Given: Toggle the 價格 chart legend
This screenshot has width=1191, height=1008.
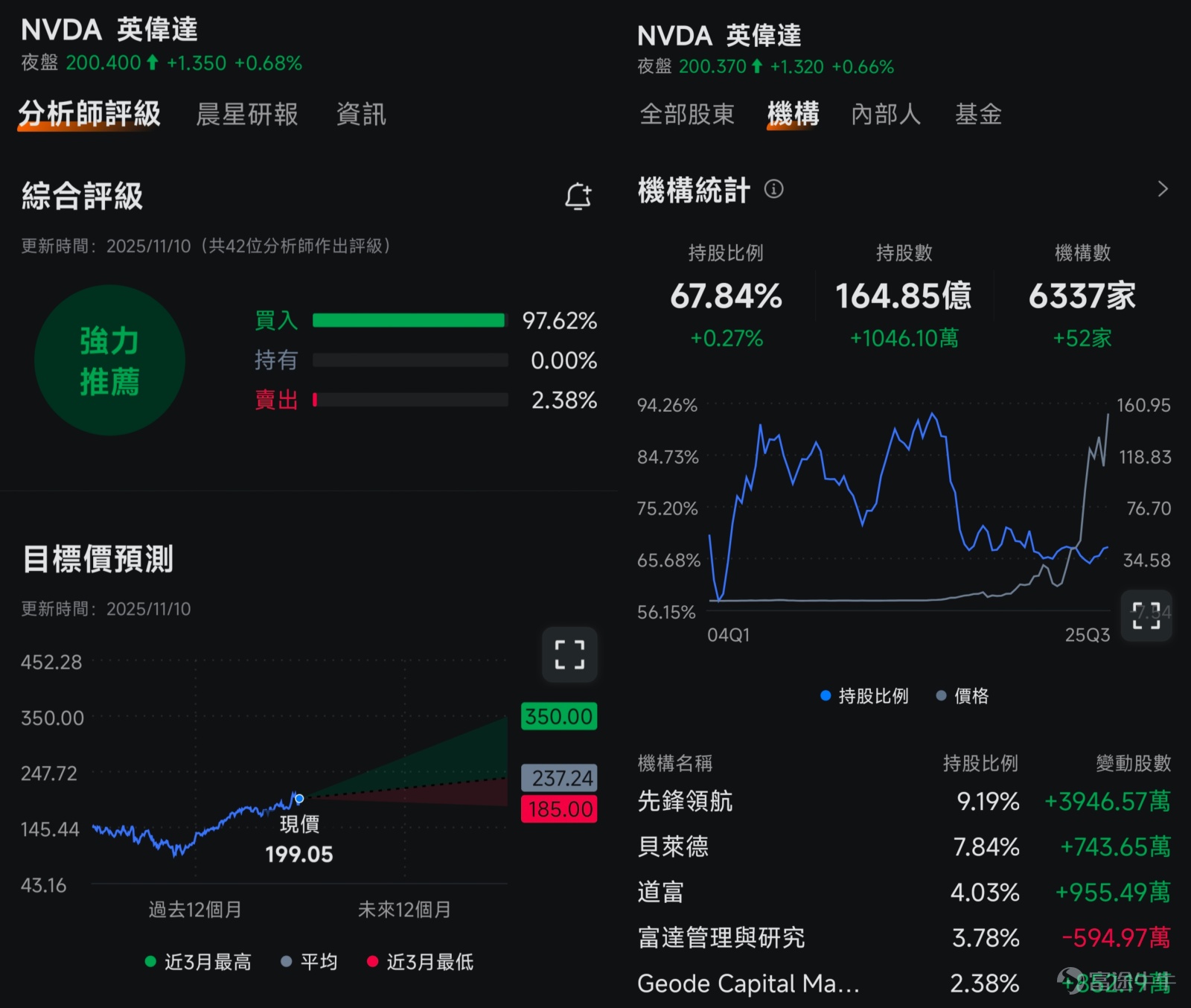Looking at the screenshot, I should pos(962,696).
